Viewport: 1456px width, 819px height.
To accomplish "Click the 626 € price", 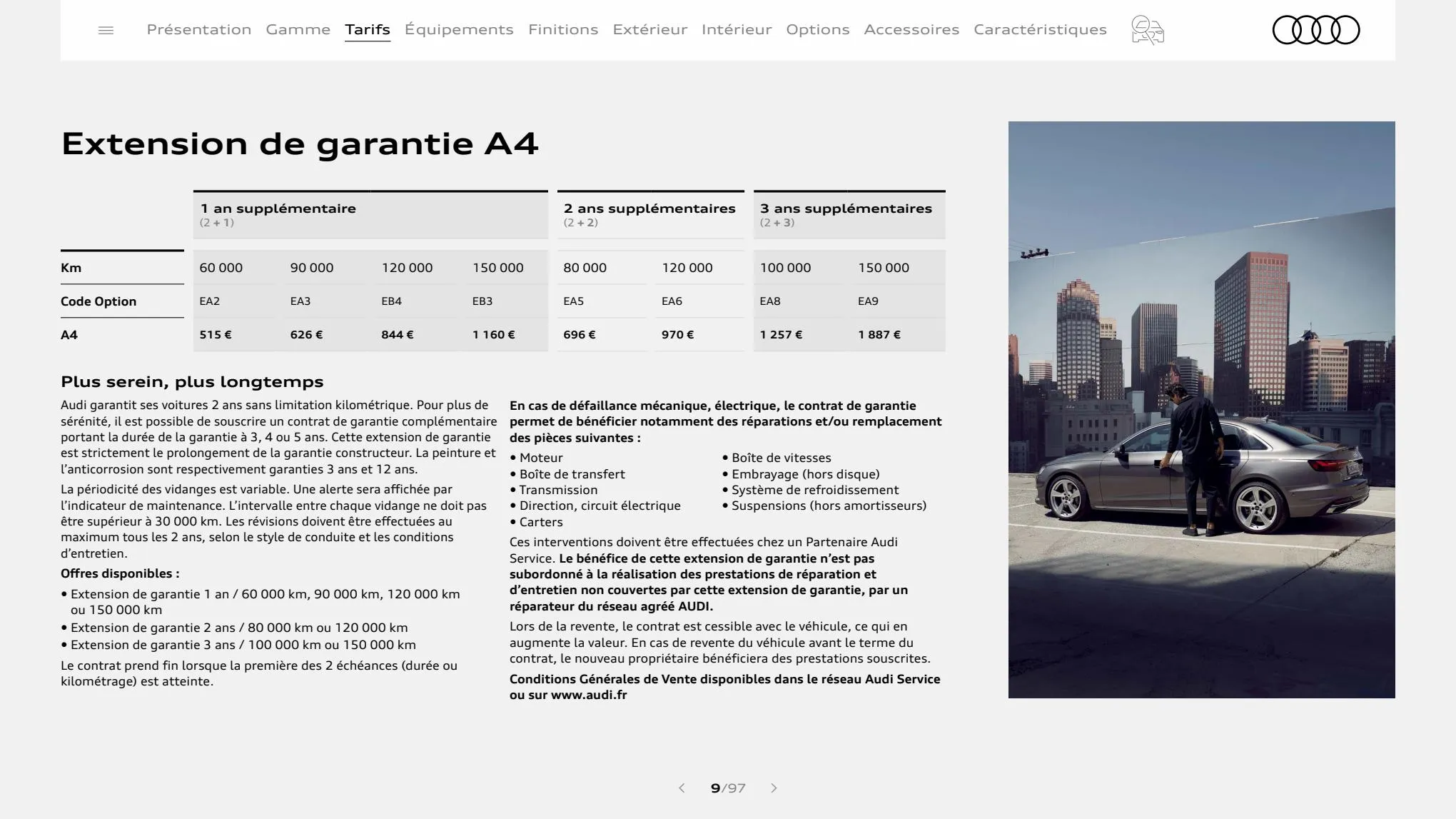I will 306,335.
